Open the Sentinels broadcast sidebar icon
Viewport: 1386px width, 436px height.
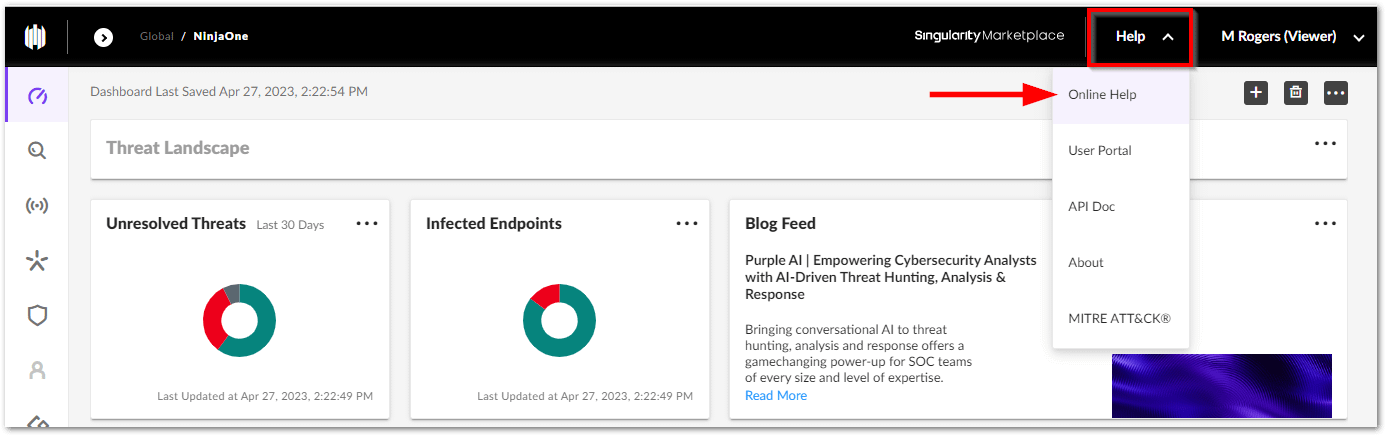point(37,206)
